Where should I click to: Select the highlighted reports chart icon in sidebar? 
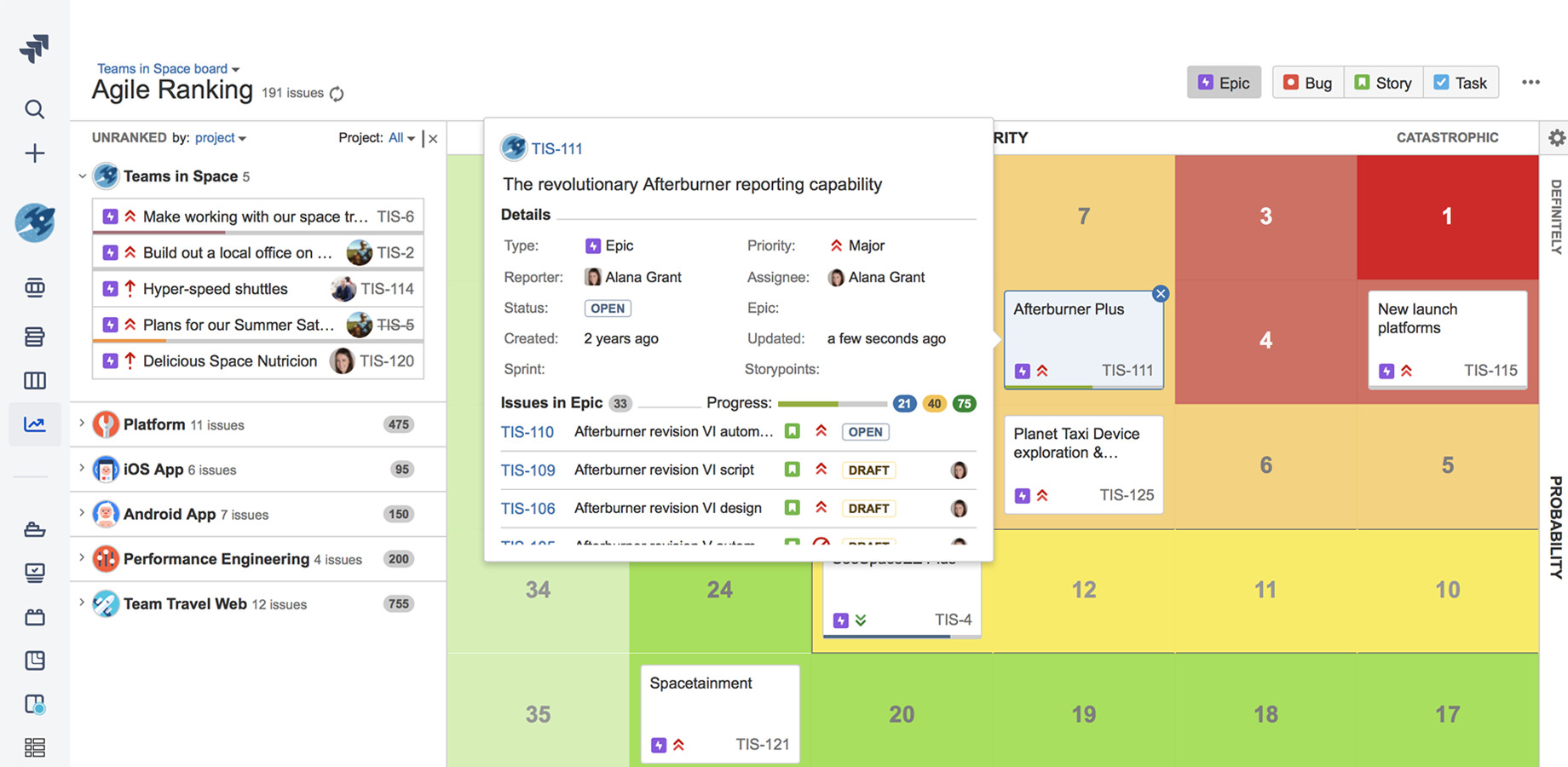coord(34,424)
